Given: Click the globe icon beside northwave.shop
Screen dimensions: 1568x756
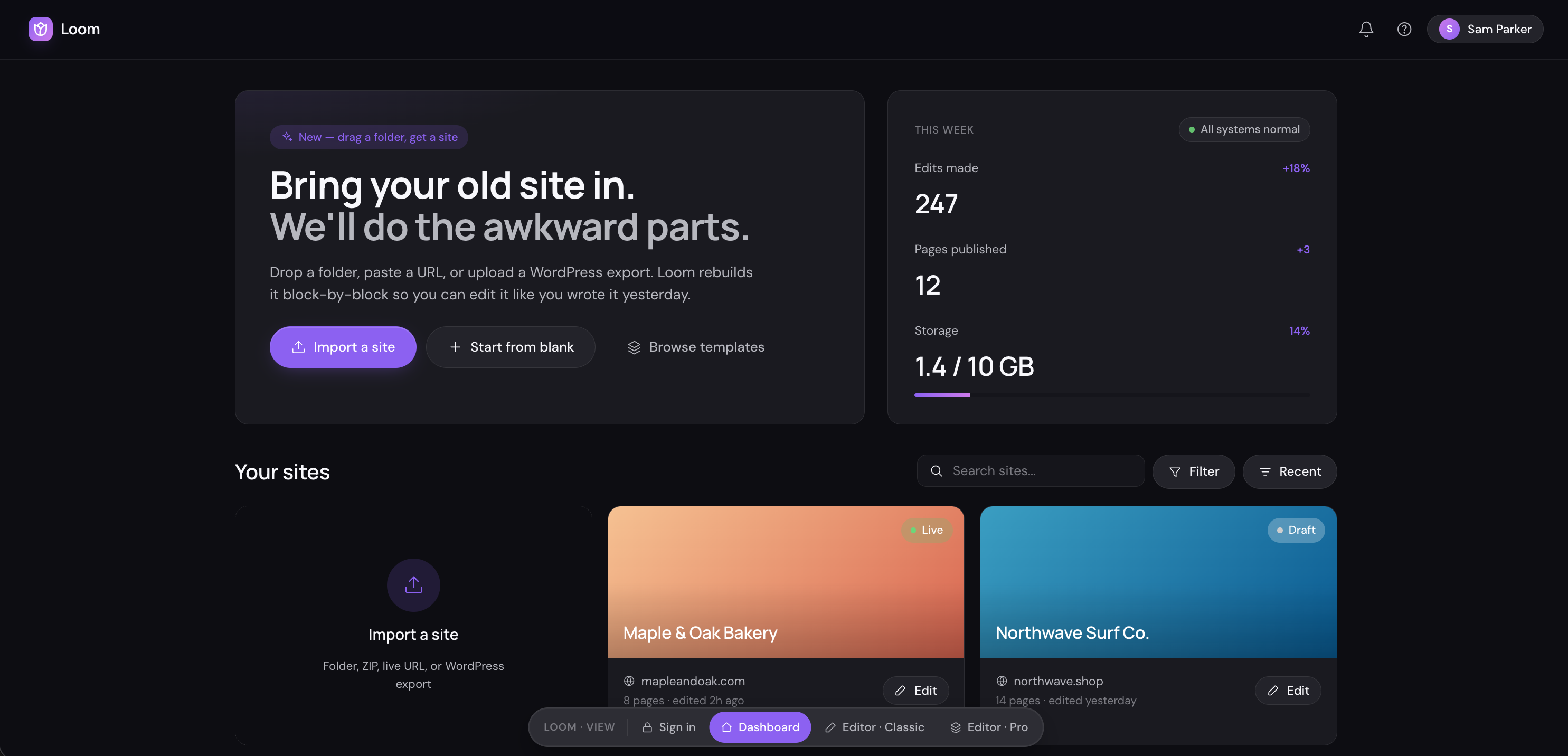Looking at the screenshot, I should coord(1002,681).
